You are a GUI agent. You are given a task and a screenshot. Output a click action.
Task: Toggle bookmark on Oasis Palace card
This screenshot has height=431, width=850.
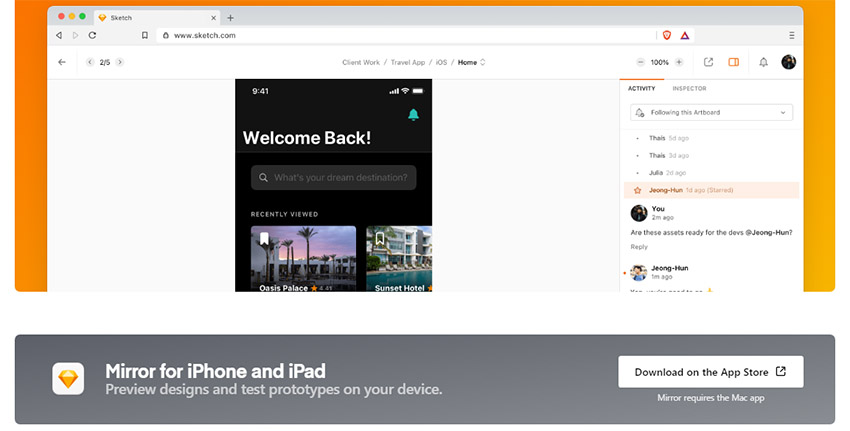pyautogui.click(x=264, y=239)
